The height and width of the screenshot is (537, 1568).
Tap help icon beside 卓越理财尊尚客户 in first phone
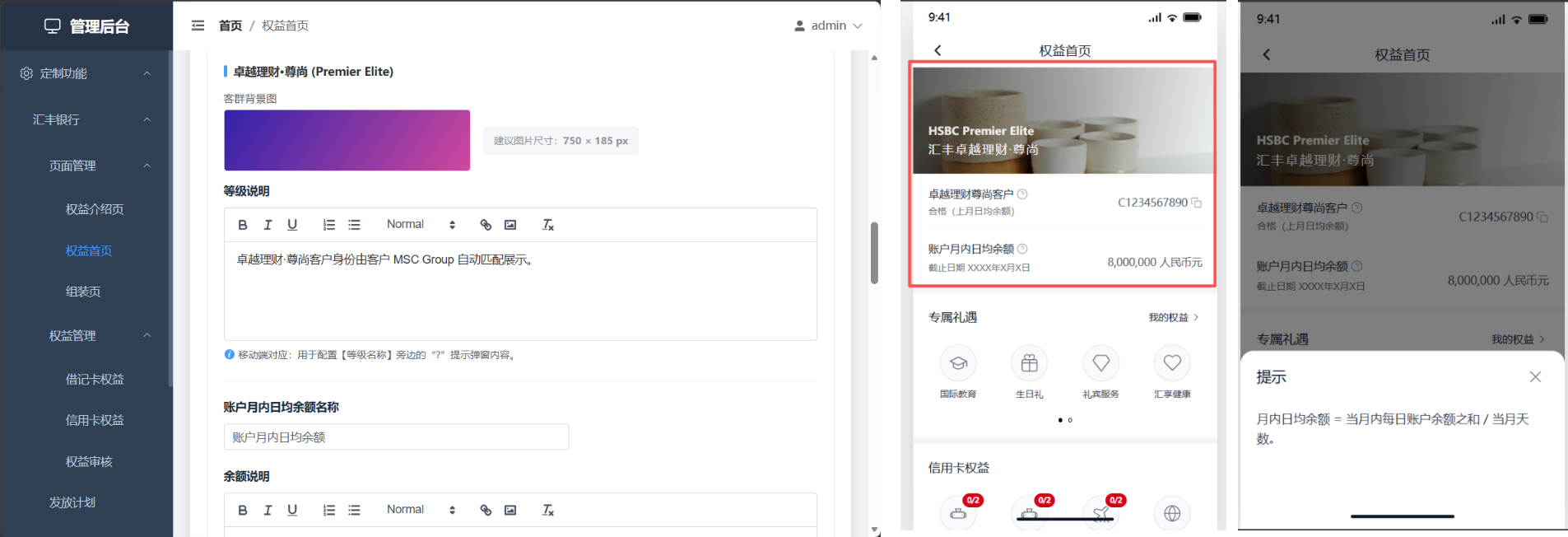1022,194
